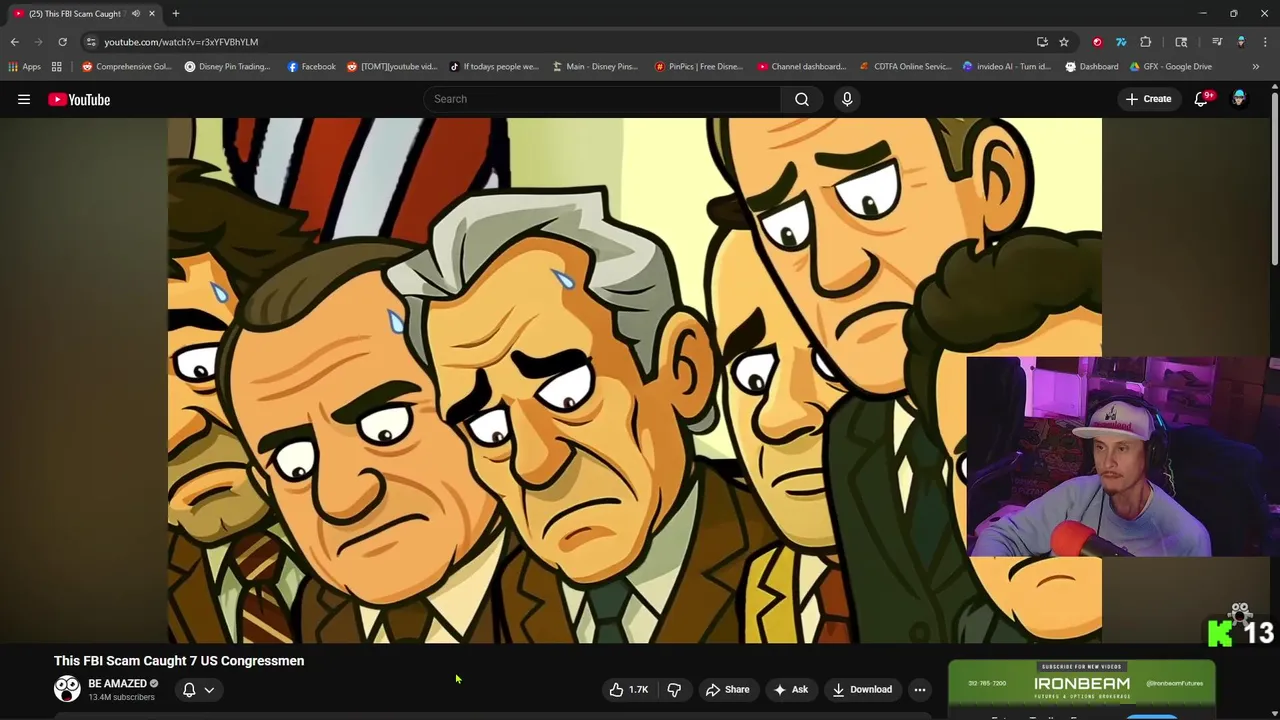Go forward in browser history
This screenshot has height=720, width=1280.
(38, 42)
